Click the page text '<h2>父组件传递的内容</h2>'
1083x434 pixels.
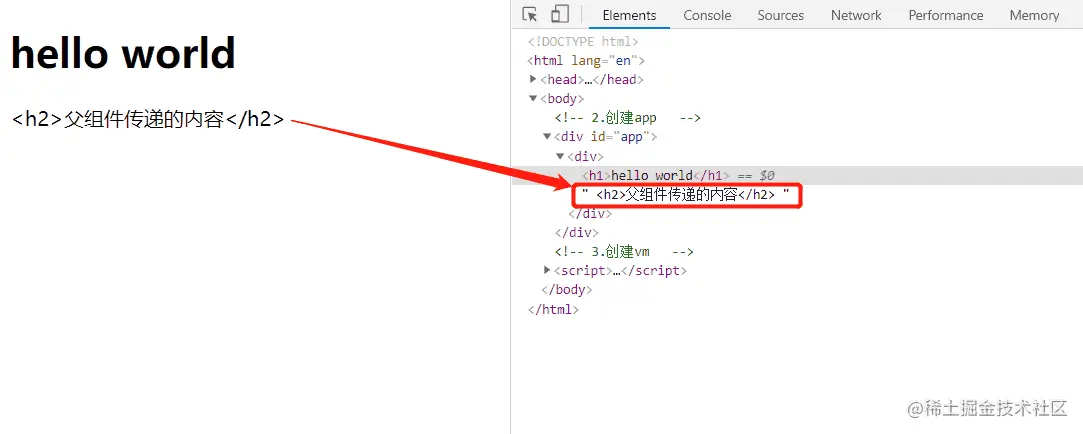[x=148, y=120]
